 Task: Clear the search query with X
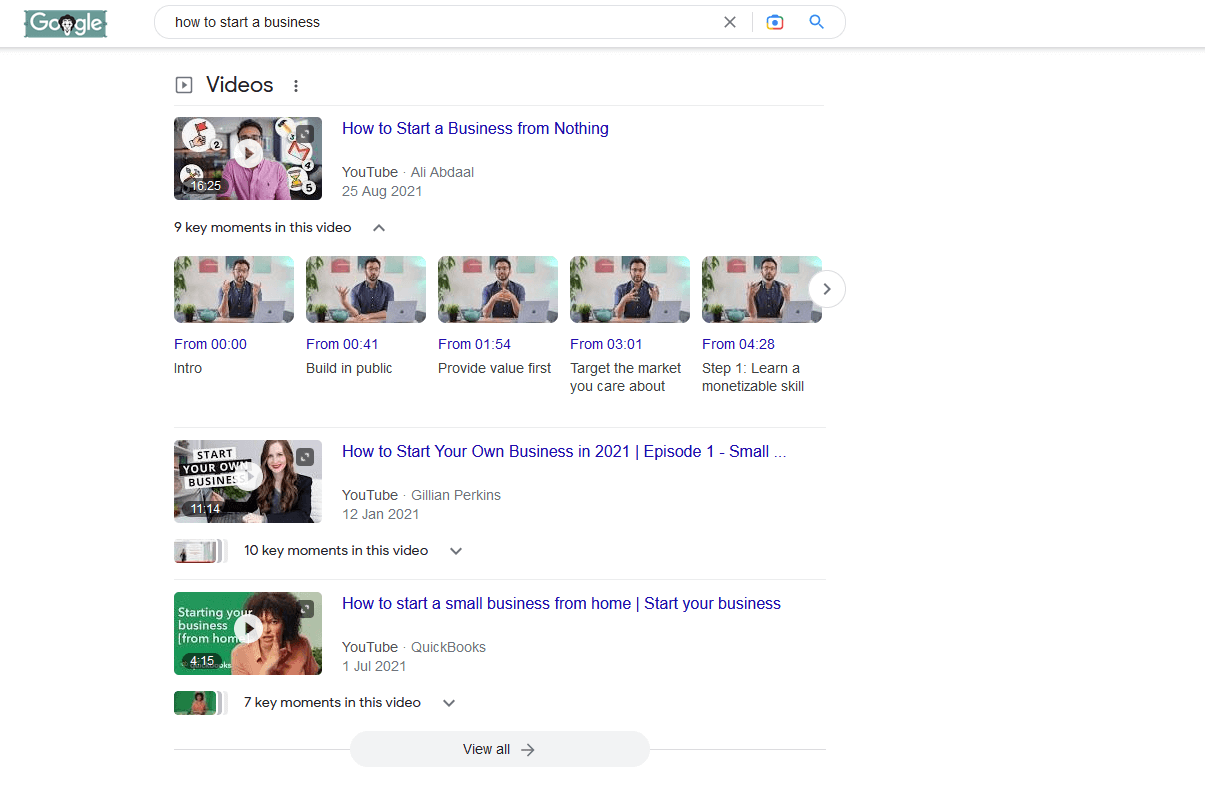pyautogui.click(x=730, y=22)
